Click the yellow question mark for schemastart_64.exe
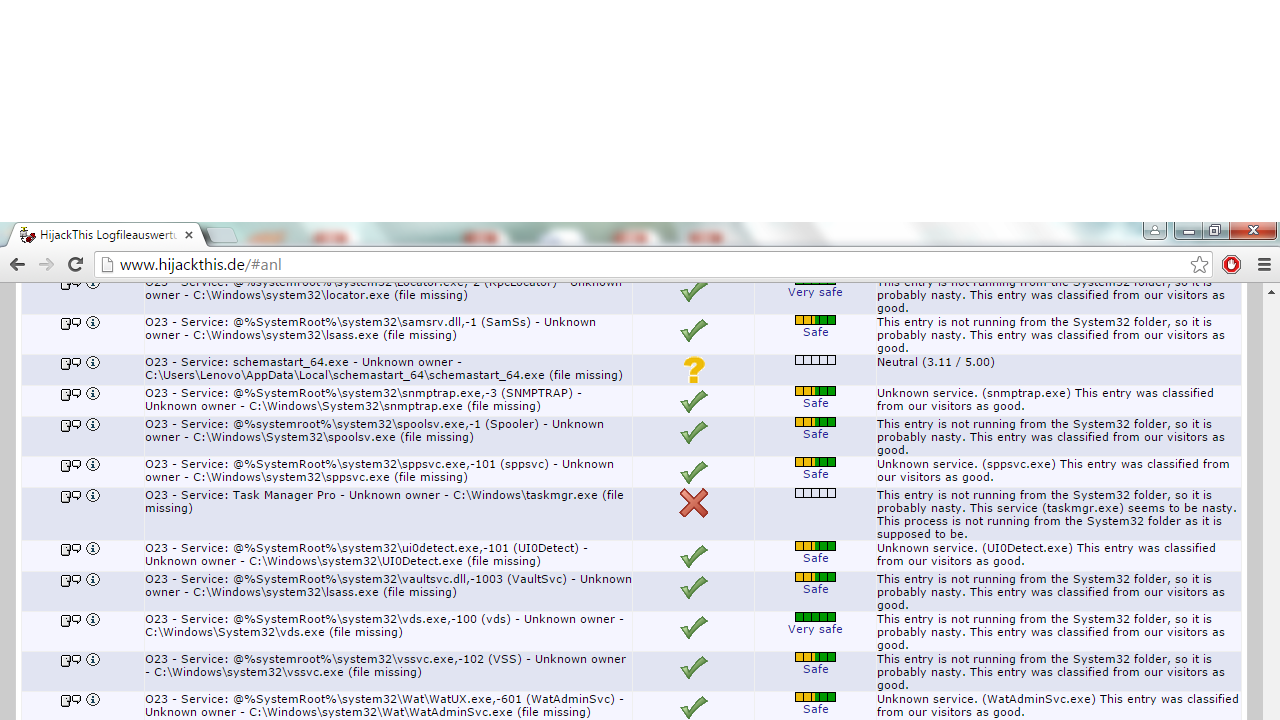Viewport: 1280px width, 720px height. point(694,370)
